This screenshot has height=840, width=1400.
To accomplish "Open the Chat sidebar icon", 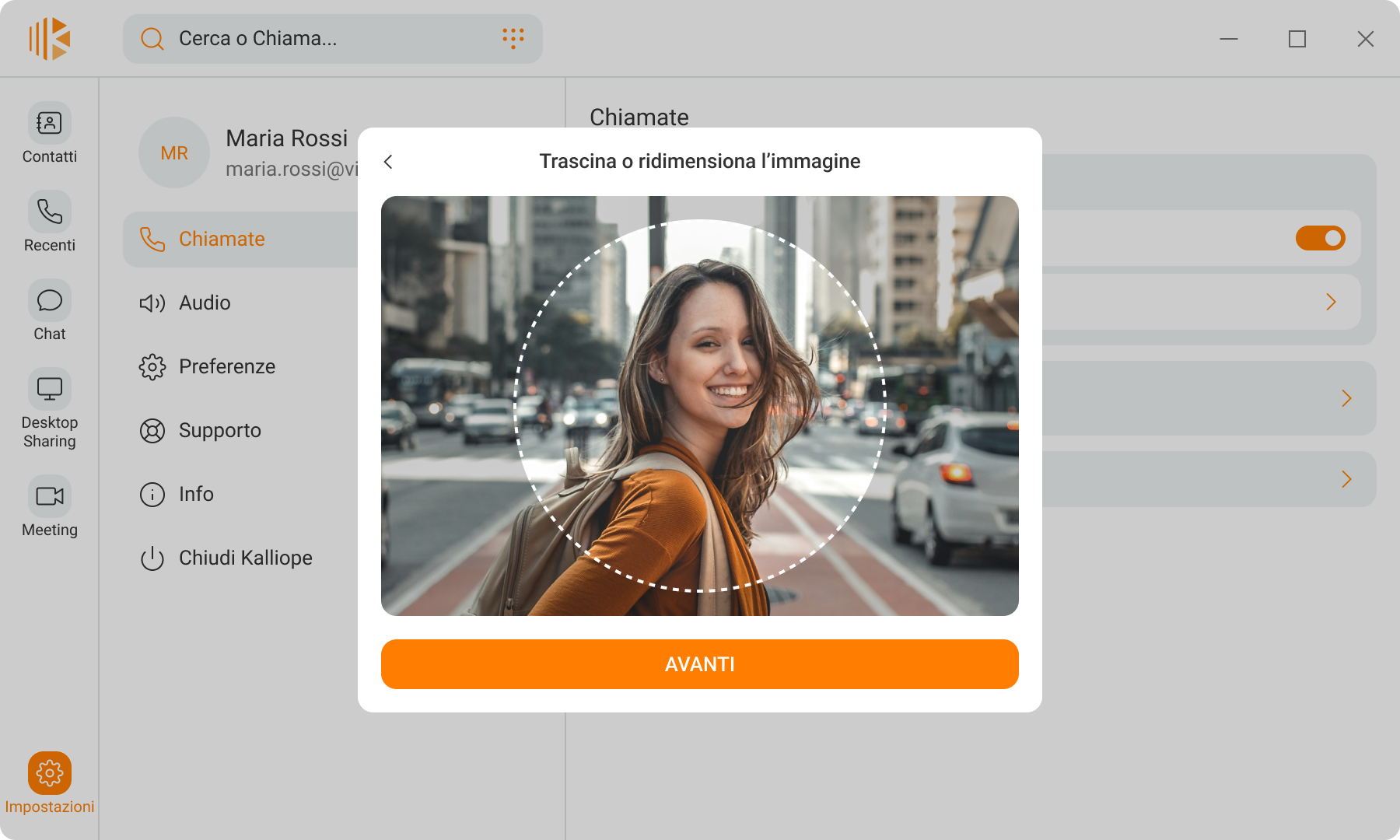I will tap(50, 301).
